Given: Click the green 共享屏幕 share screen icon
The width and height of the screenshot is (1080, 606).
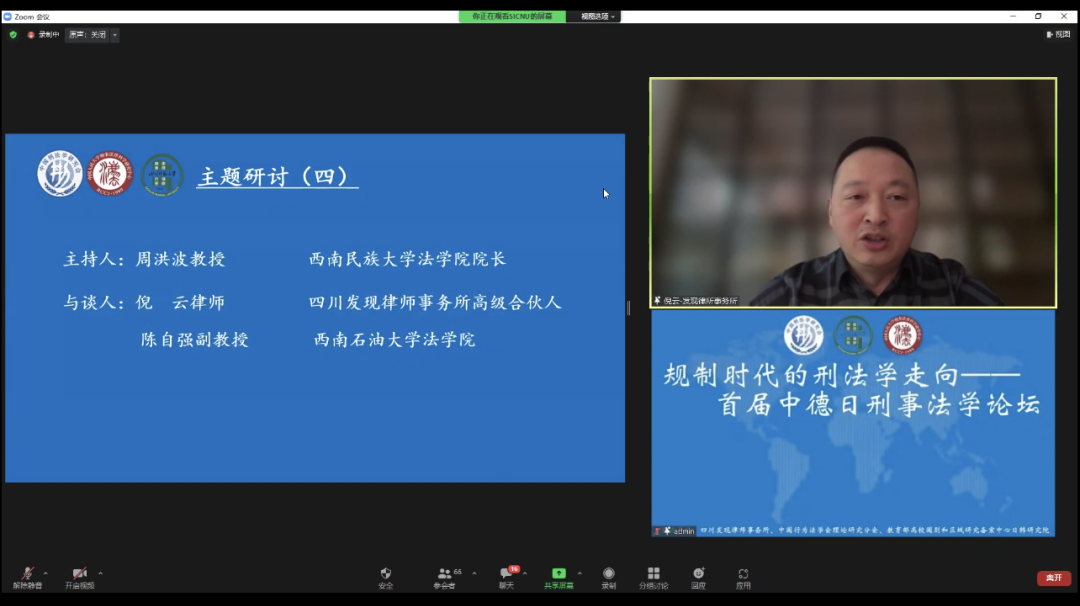Looking at the screenshot, I should tap(558, 576).
